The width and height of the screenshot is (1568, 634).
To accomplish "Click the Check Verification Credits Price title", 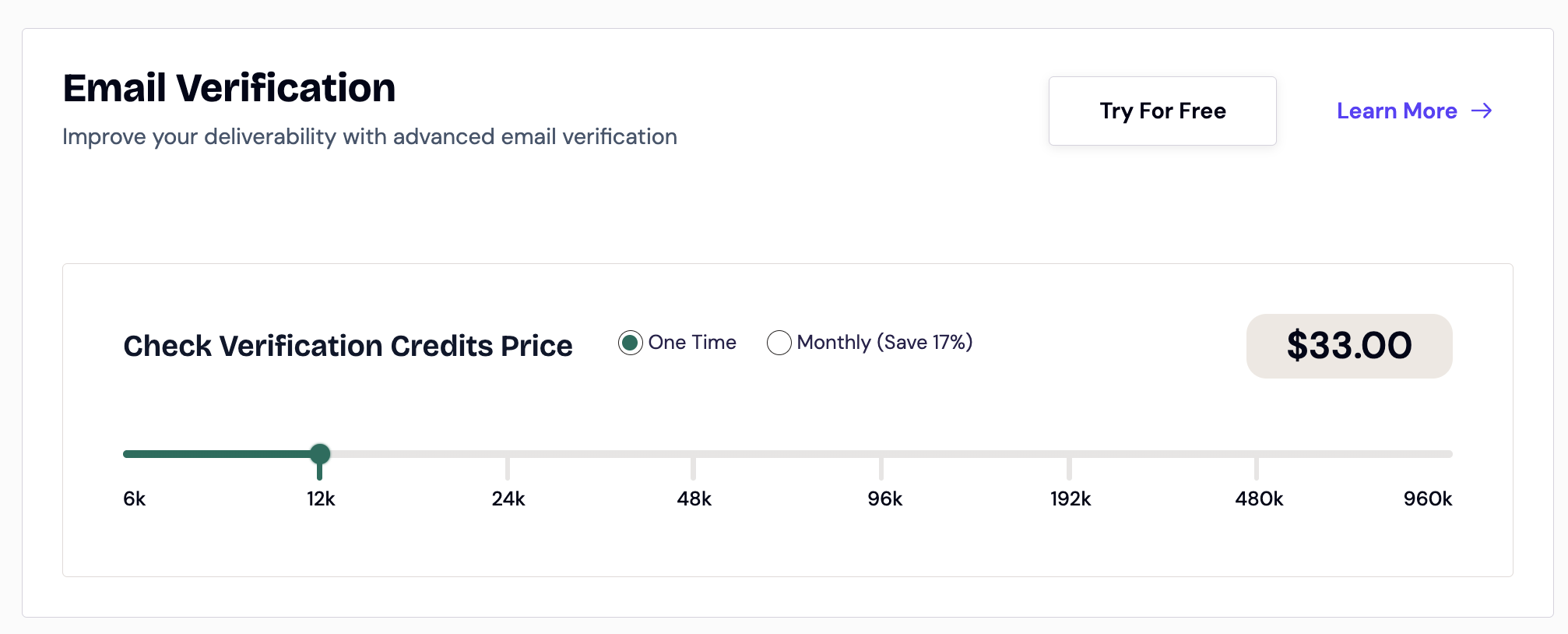I will click(x=347, y=346).
